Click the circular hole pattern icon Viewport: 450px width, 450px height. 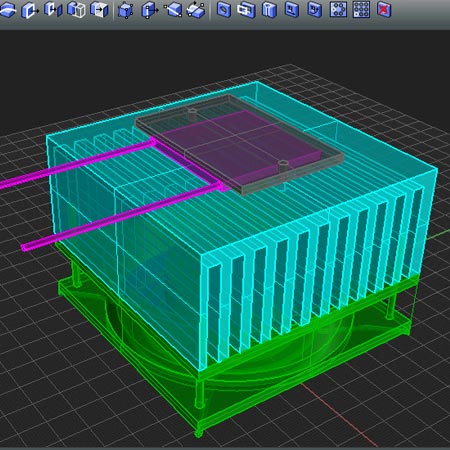(338, 9)
